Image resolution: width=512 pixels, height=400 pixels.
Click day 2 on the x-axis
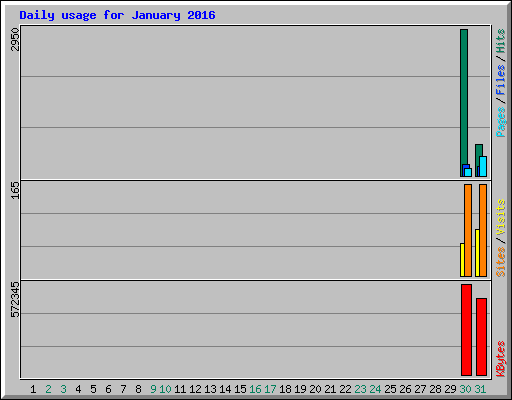48,389
